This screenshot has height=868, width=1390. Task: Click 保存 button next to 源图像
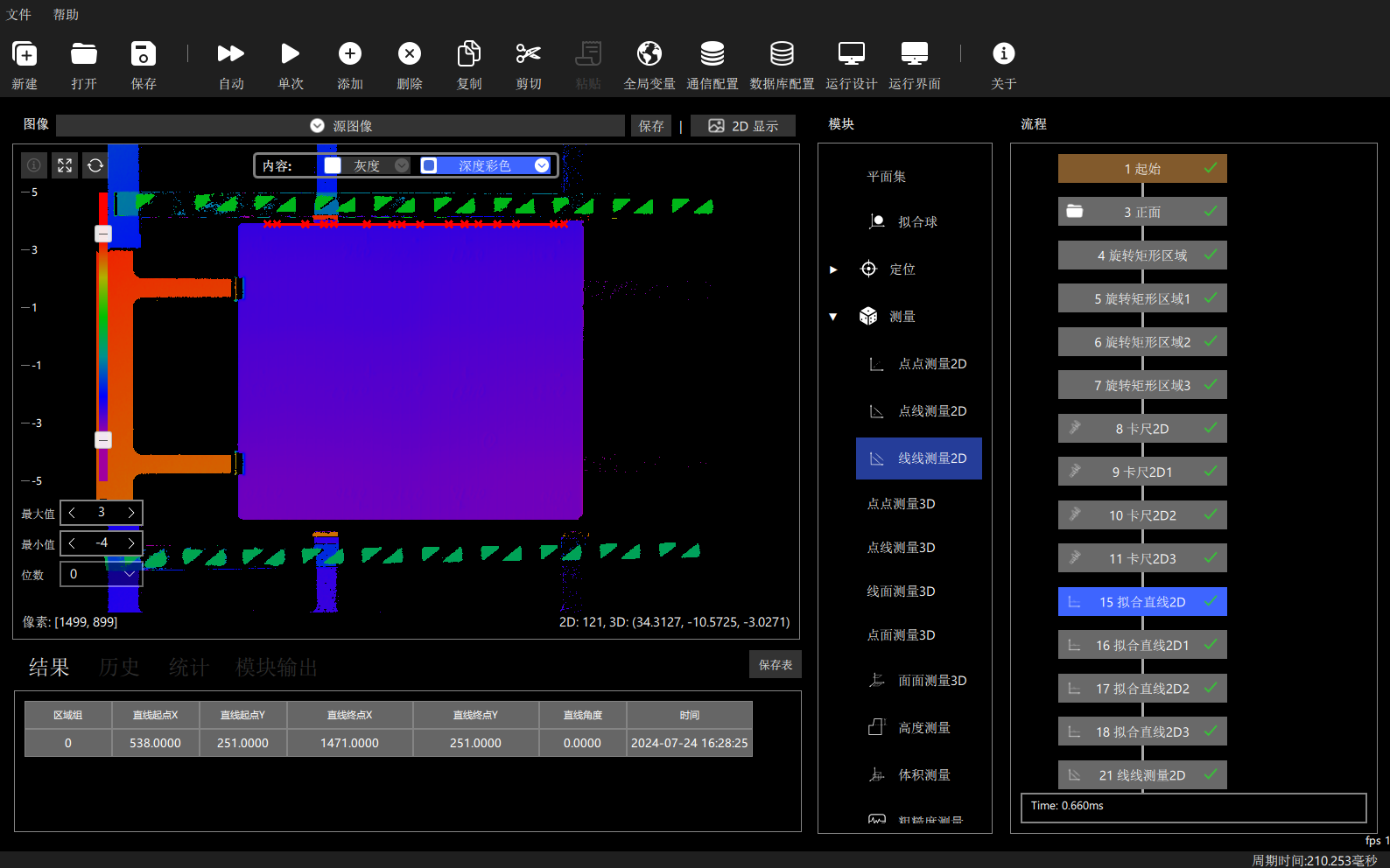point(651,126)
